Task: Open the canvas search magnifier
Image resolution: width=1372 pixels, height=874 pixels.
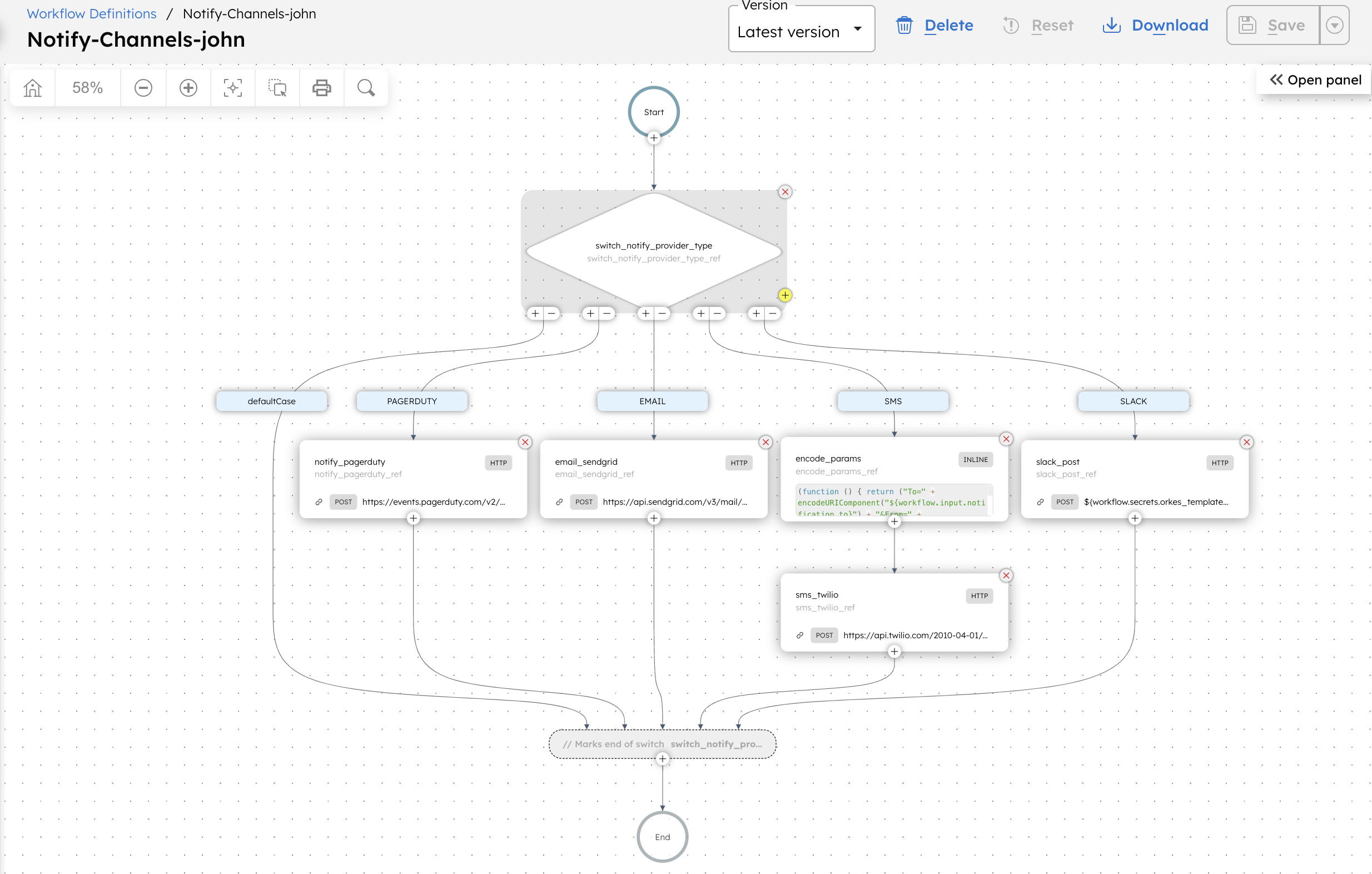Action: point(366,88)
